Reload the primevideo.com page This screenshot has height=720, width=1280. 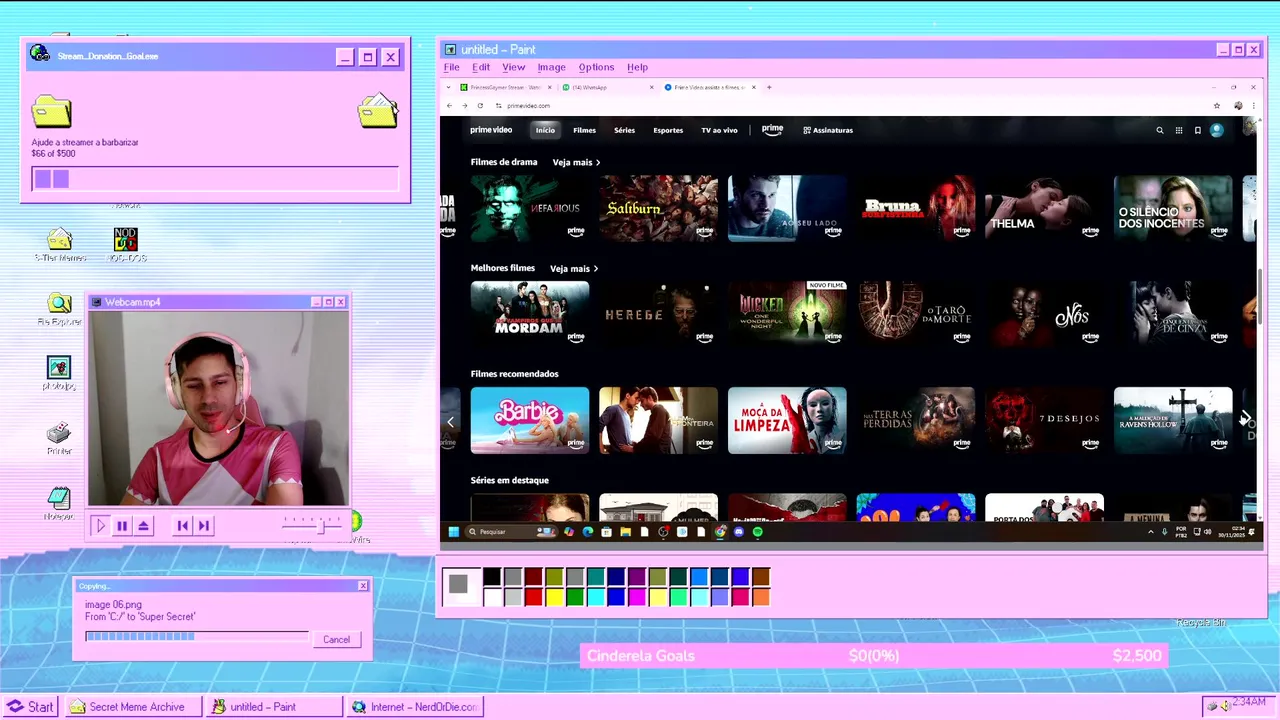(480, 105)
